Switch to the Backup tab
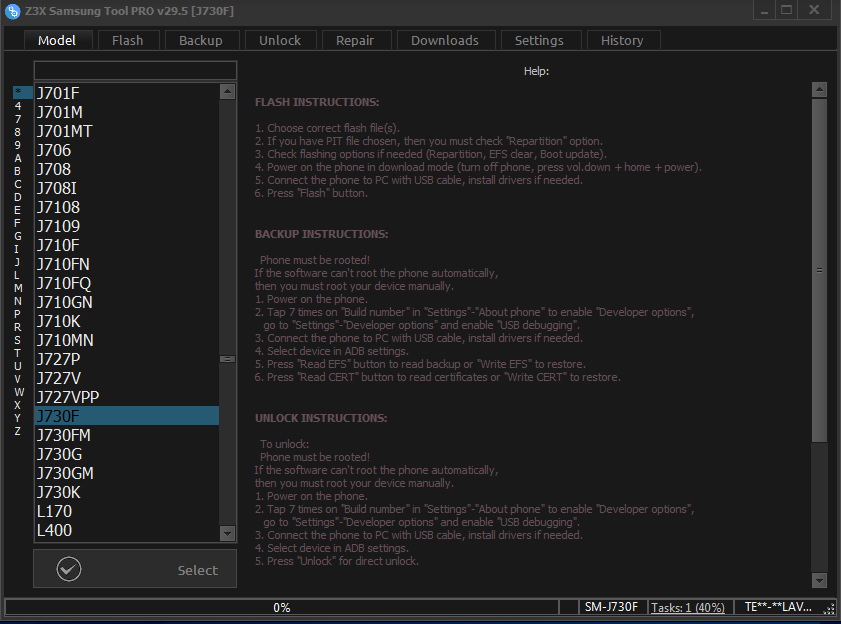The height and width of the screenshot is (624, 841). (201, 40)
